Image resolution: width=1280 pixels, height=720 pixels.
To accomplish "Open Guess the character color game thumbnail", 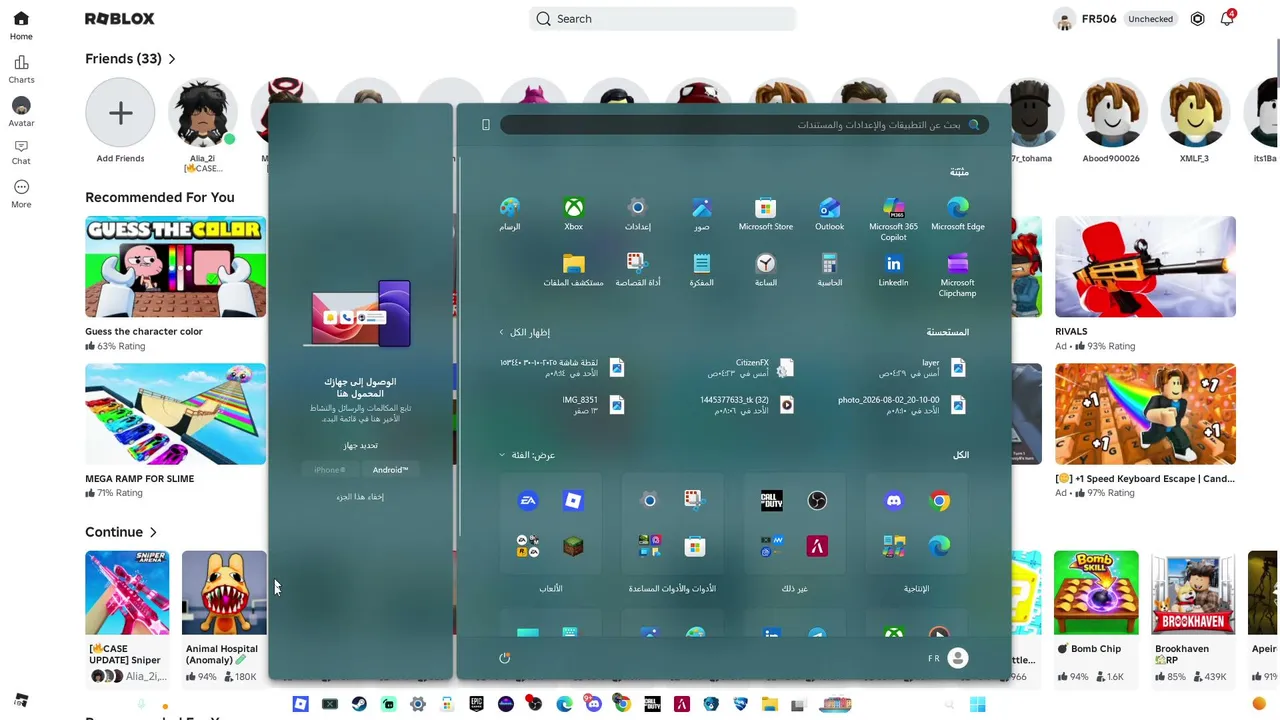I will point(175,267).
